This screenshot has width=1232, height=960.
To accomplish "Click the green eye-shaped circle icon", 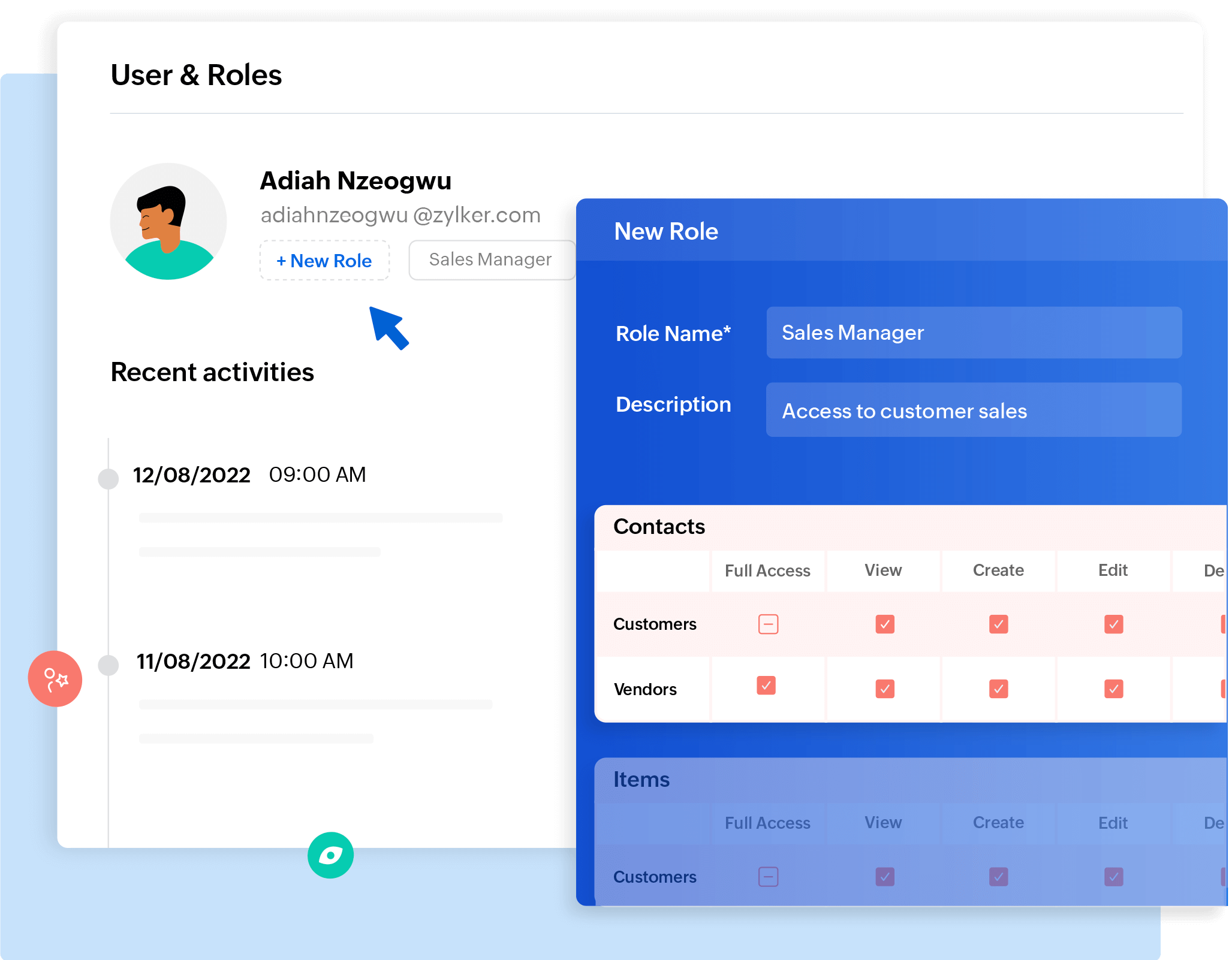I will click(330, 855).
